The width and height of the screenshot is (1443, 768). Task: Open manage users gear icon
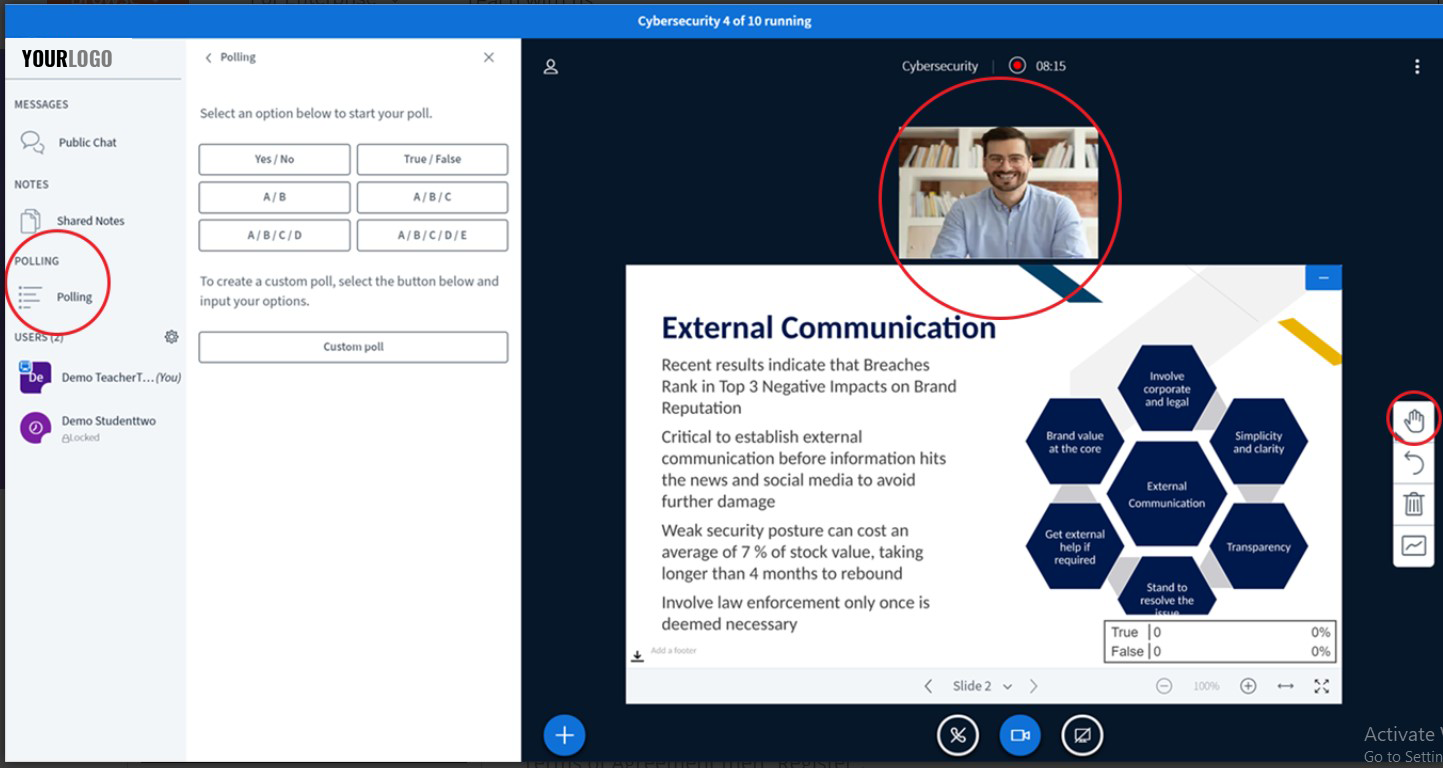[171, 337]
